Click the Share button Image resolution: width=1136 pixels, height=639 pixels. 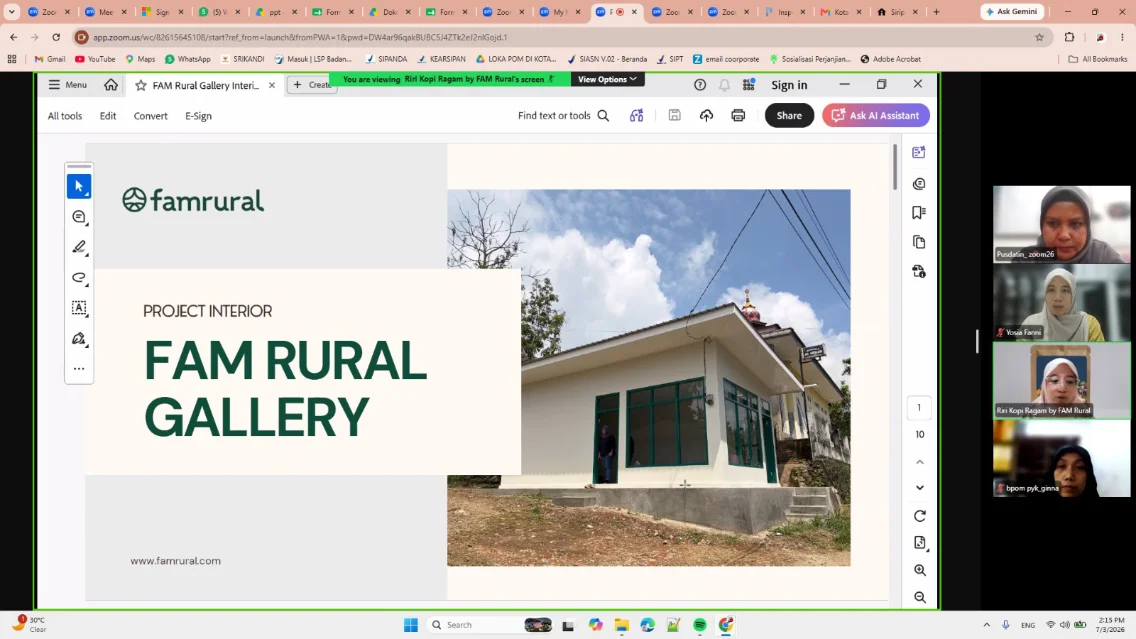(789, 115)
